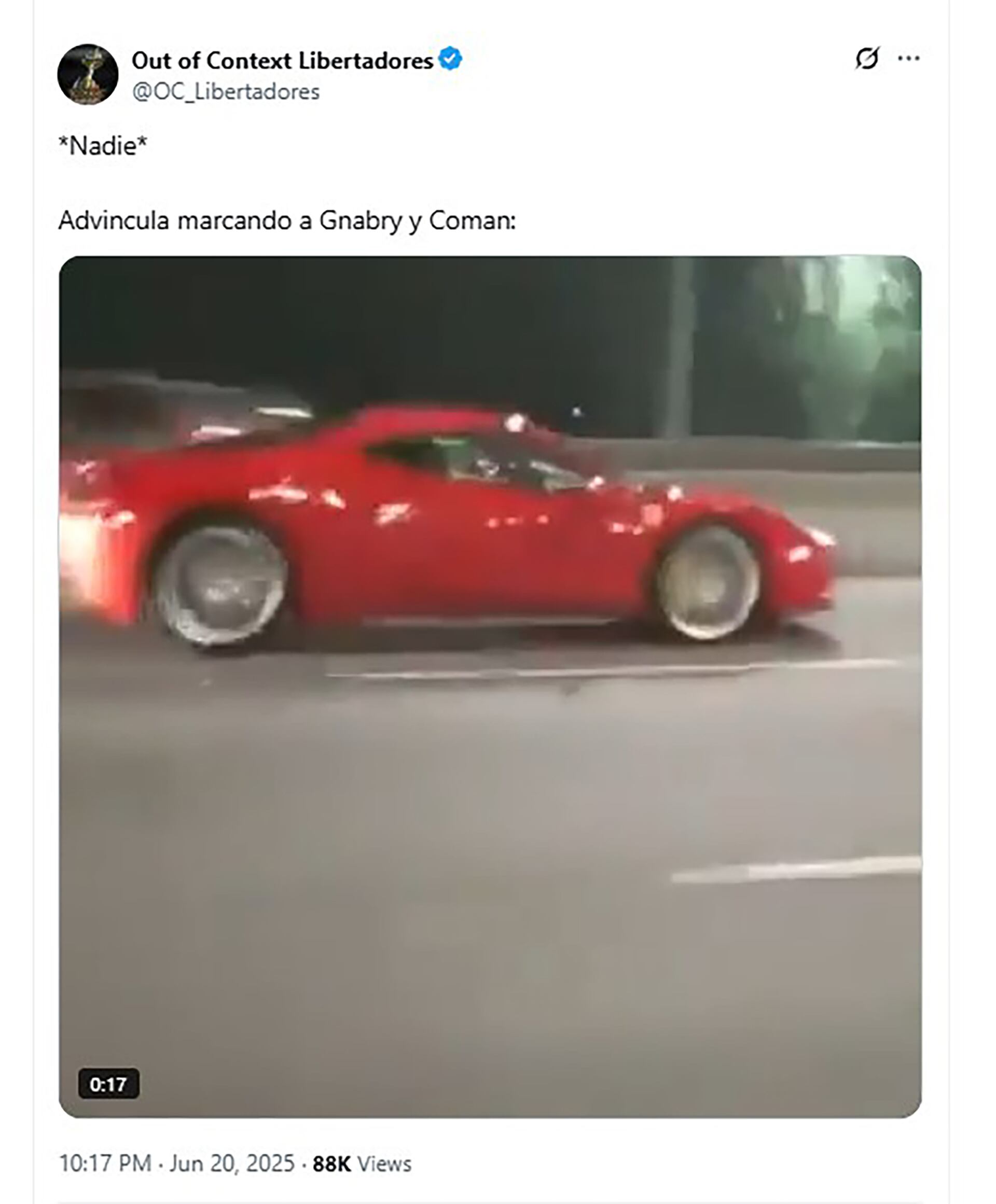996x1204 pixels.
Task: Click the 0:17 video duration badge
Action: pyautogui.click(x=108, y=1084)
